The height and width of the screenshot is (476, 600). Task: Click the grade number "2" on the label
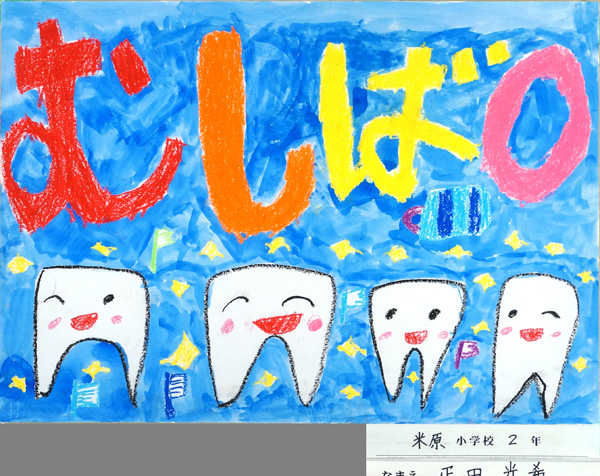point(512,440)
